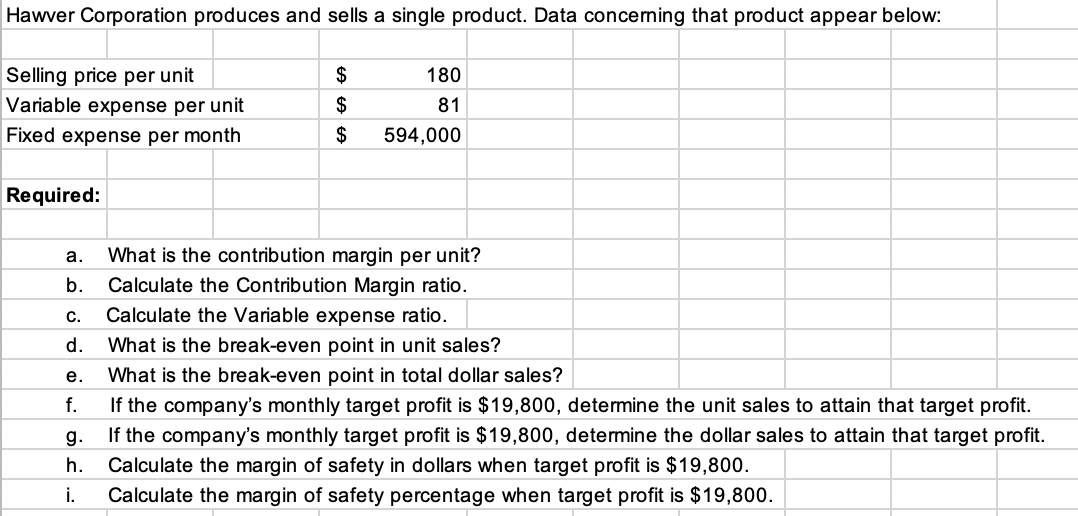
Task: Click the letter 'a.' list marker
Action: tap(75, 256)
